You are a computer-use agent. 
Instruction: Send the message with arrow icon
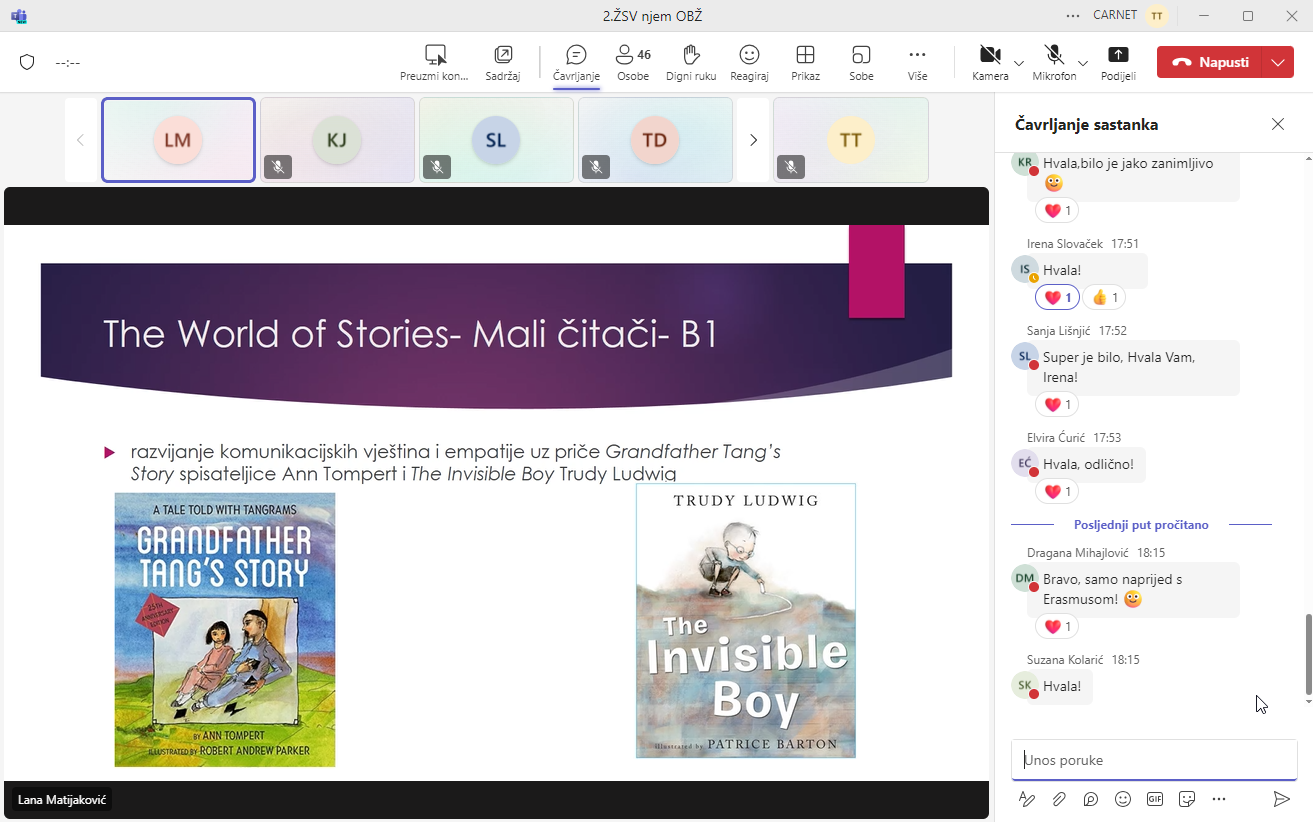(x=1281, y=799)
